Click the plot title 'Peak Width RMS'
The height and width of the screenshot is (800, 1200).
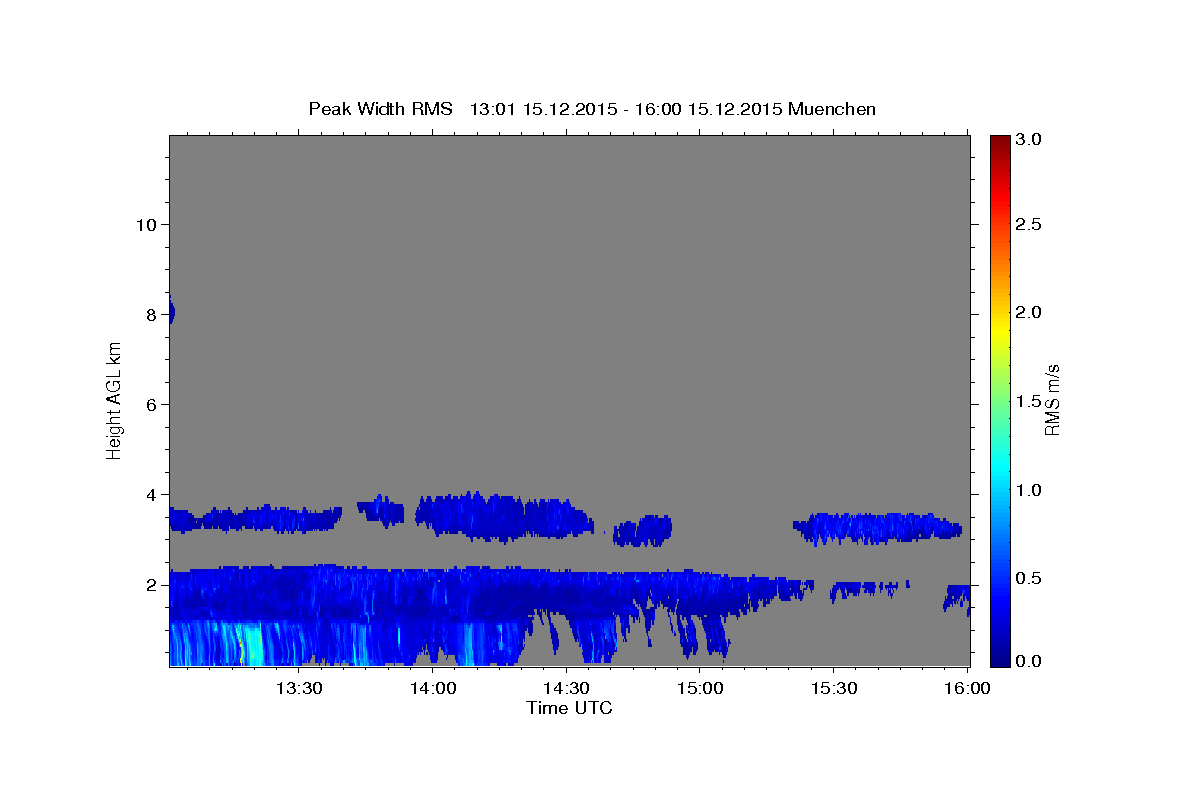click(380, 109)
